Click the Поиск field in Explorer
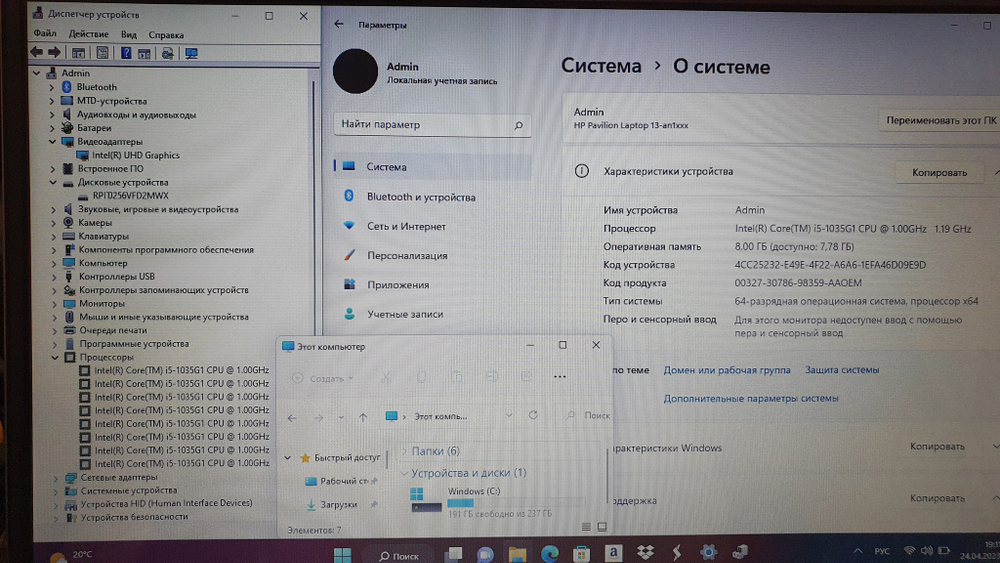This screenshot has width=1000, height=563. (587, 416)
